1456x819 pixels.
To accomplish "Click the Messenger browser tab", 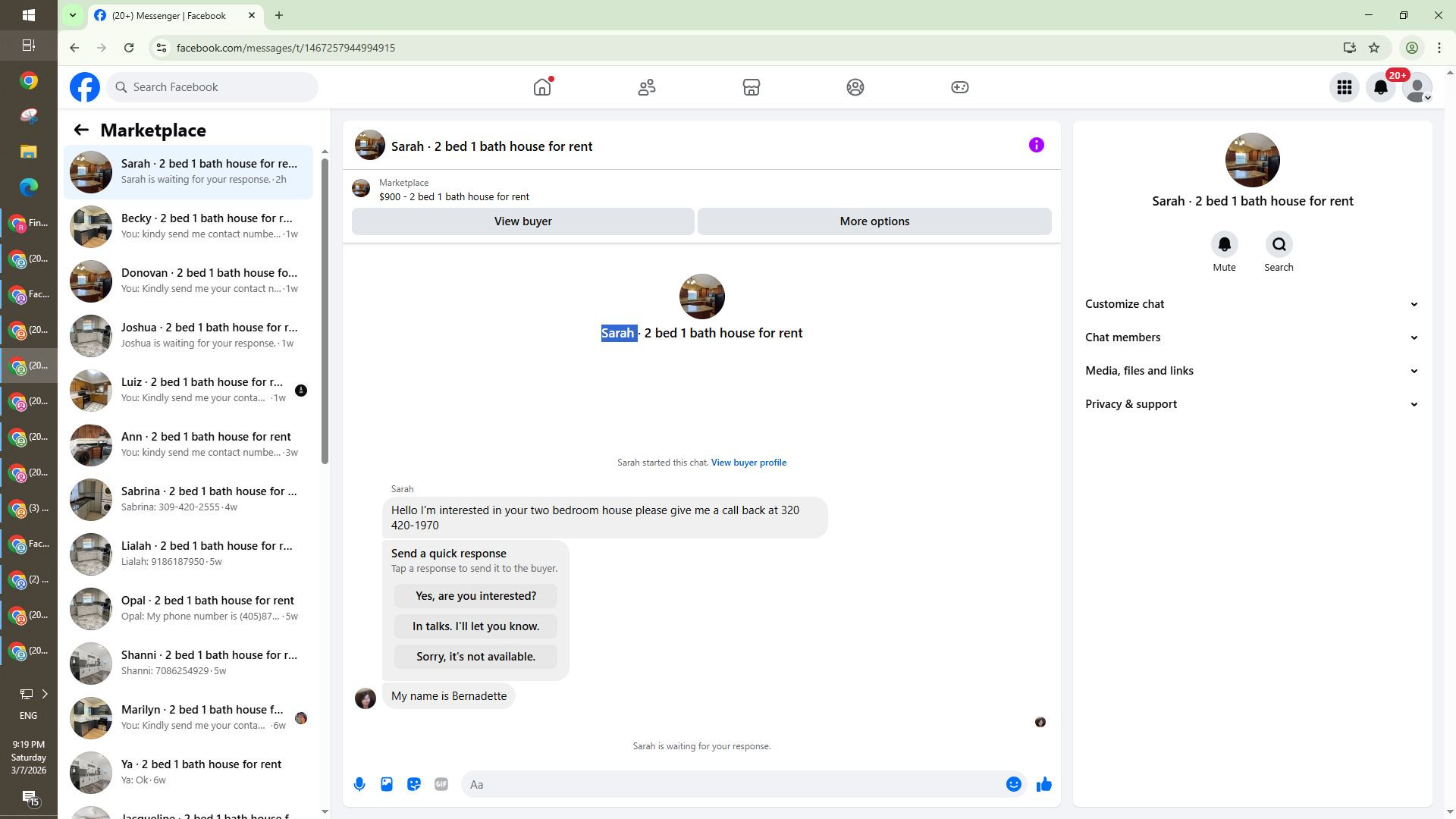I will tap(176, 15).
